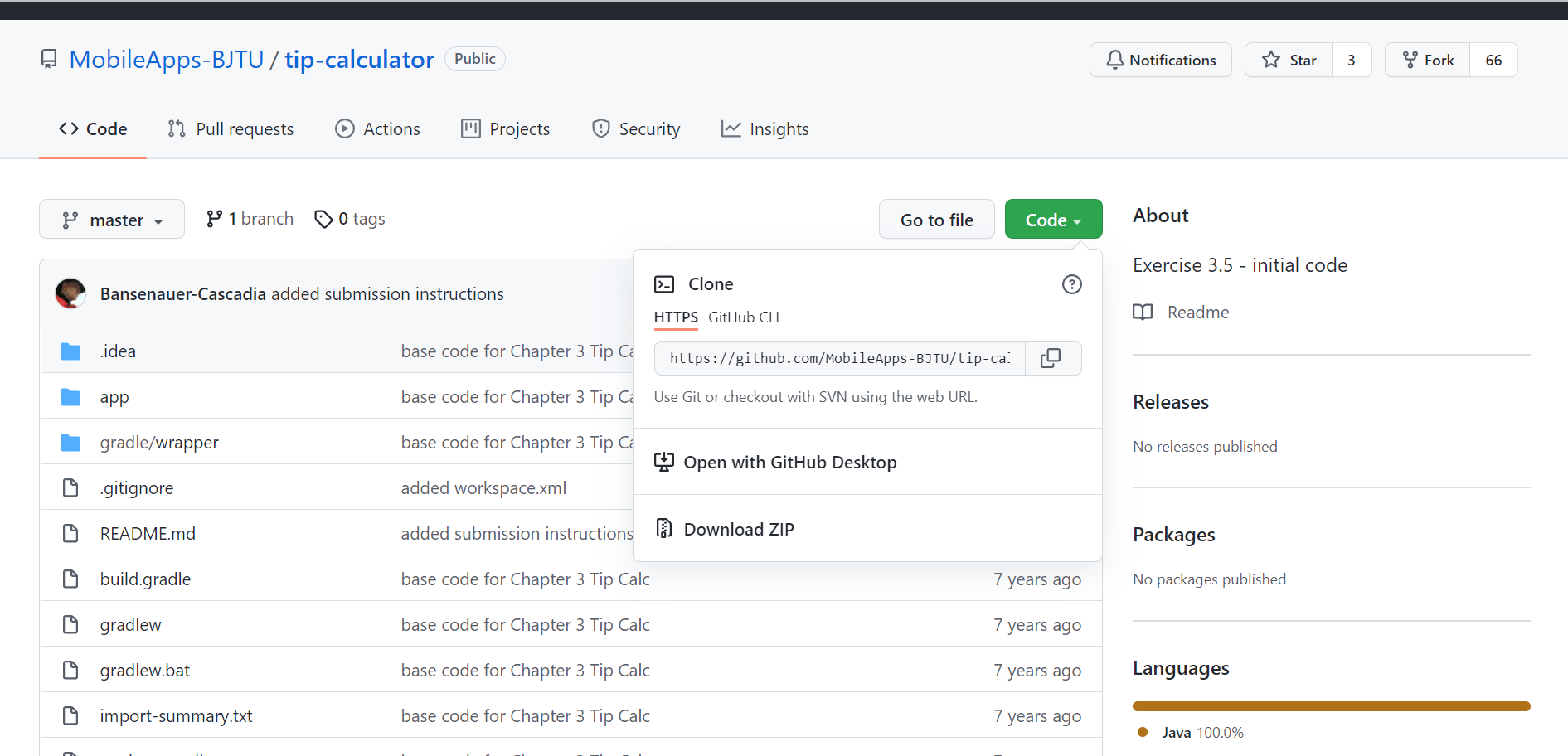Click the Go to file button
This screenshot has height=756, width=1568.
click(937, 220)
